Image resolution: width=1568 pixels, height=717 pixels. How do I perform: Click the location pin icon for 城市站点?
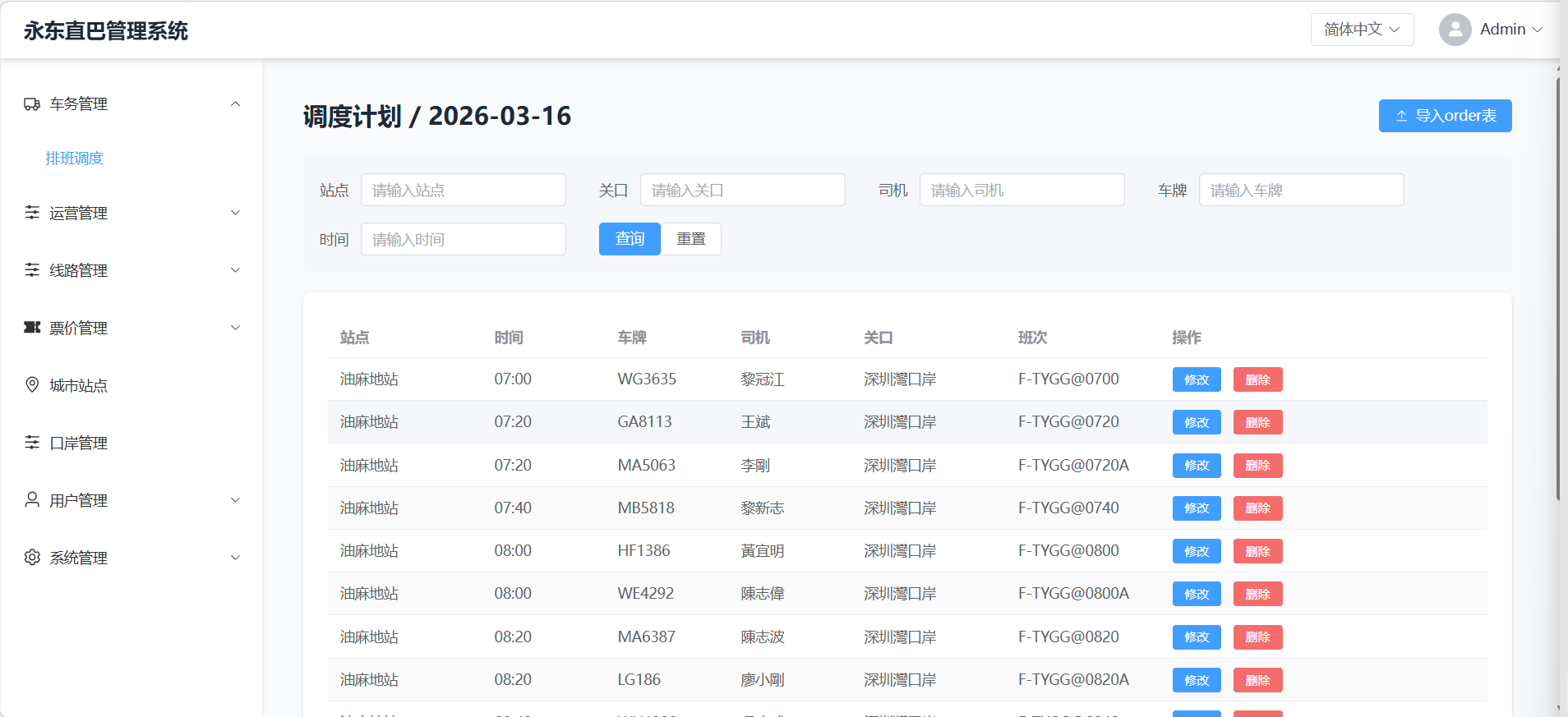pos(32,385)
